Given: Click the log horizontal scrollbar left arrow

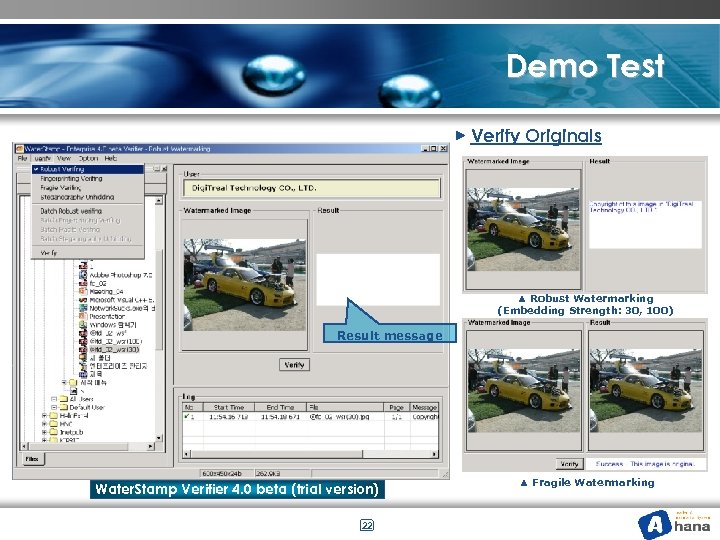Looking at the screenshot, I should point(186,454).
